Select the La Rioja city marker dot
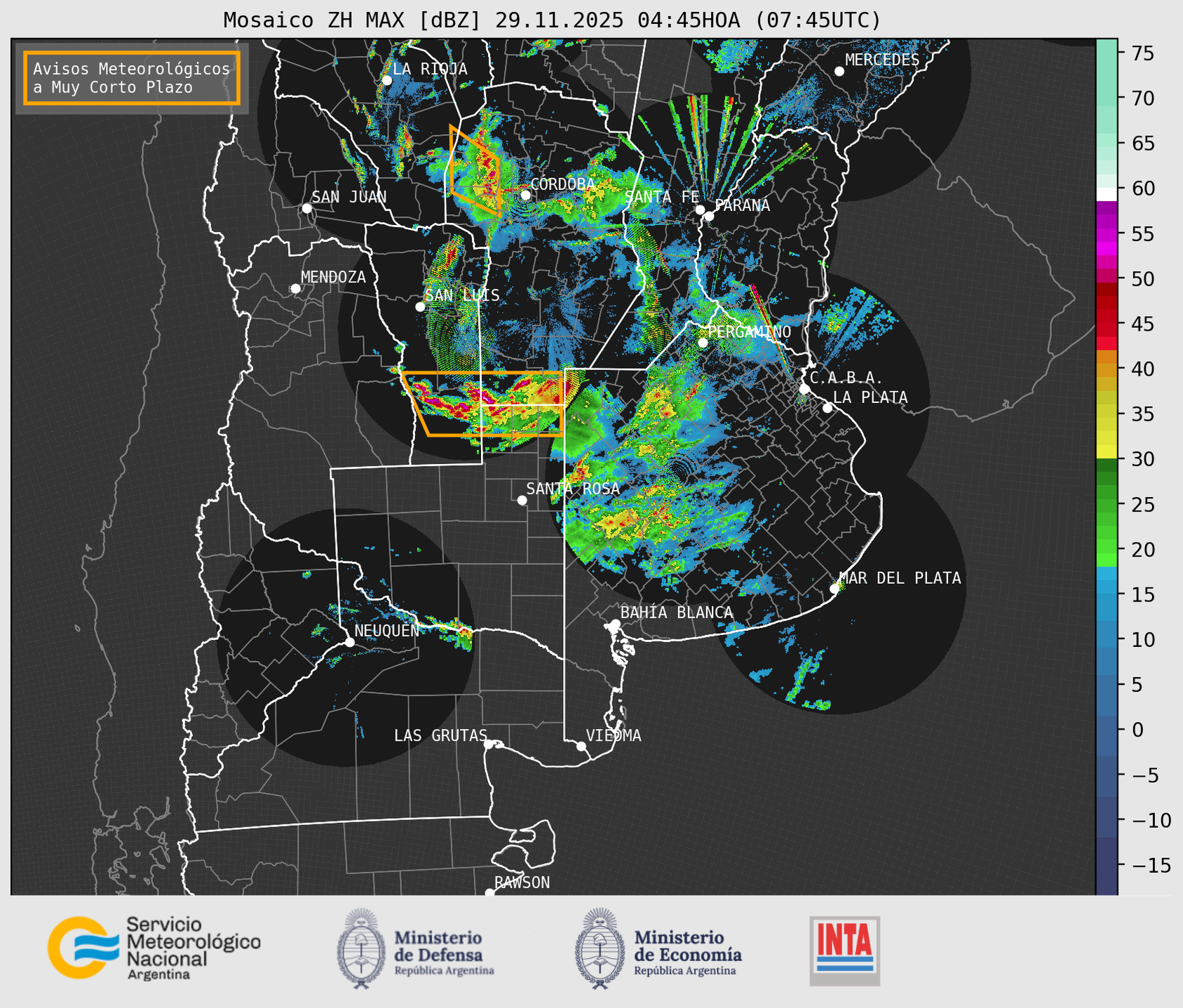1183x1008 pixels. 386,81
